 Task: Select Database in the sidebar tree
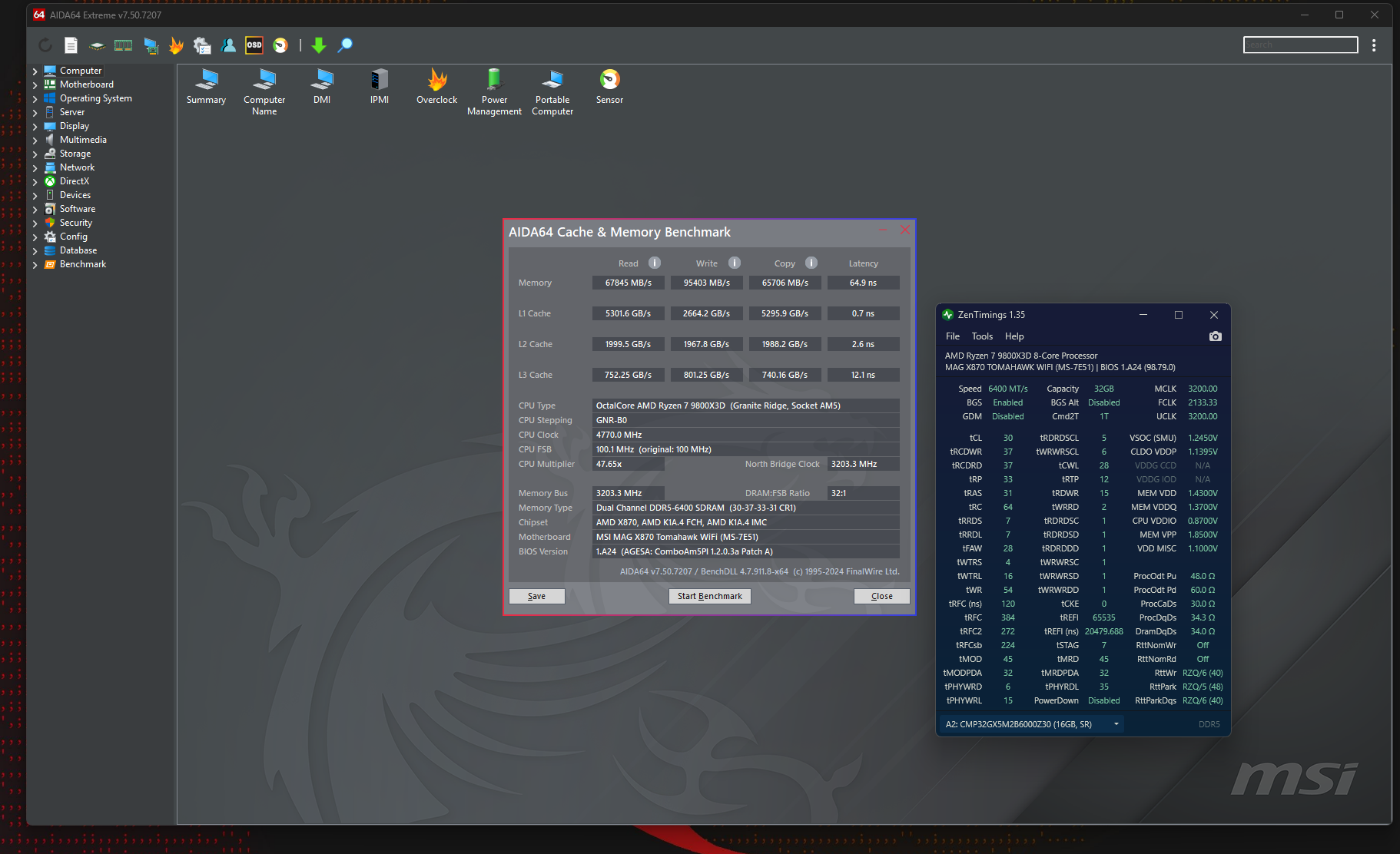[78, 250]
